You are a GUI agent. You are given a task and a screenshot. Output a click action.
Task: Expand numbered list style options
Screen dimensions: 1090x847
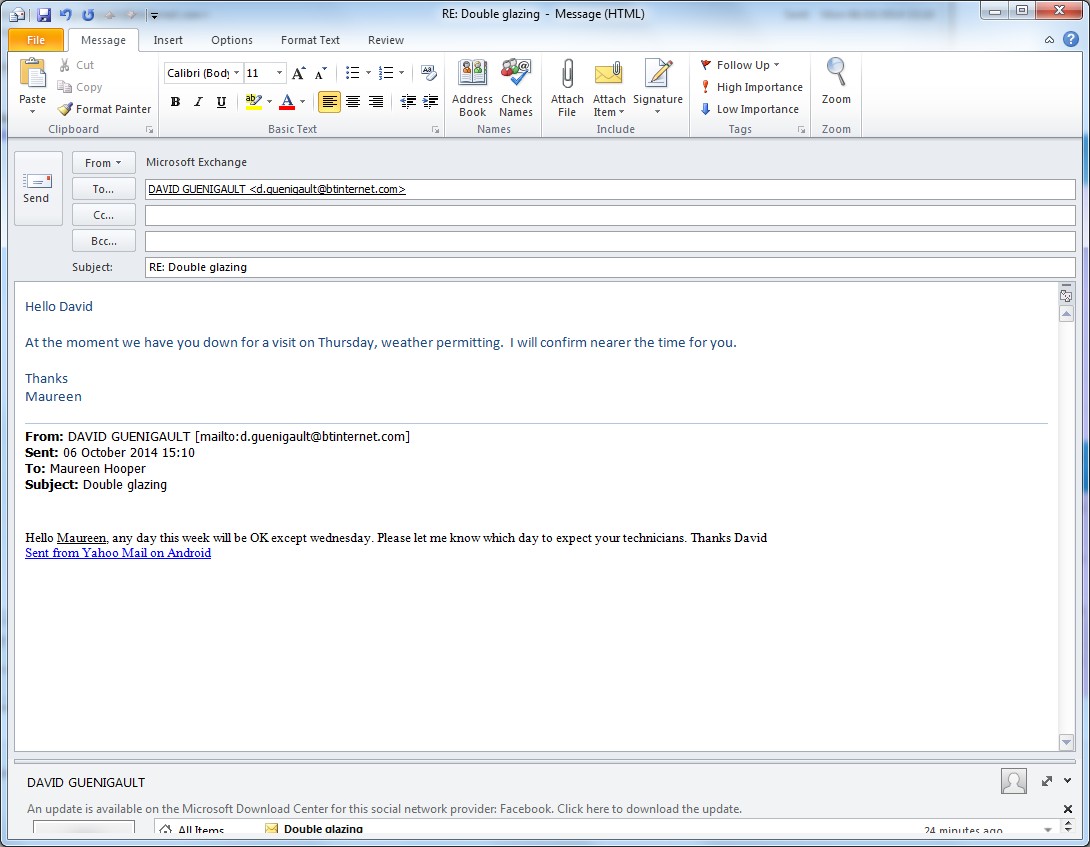[401, 73]
